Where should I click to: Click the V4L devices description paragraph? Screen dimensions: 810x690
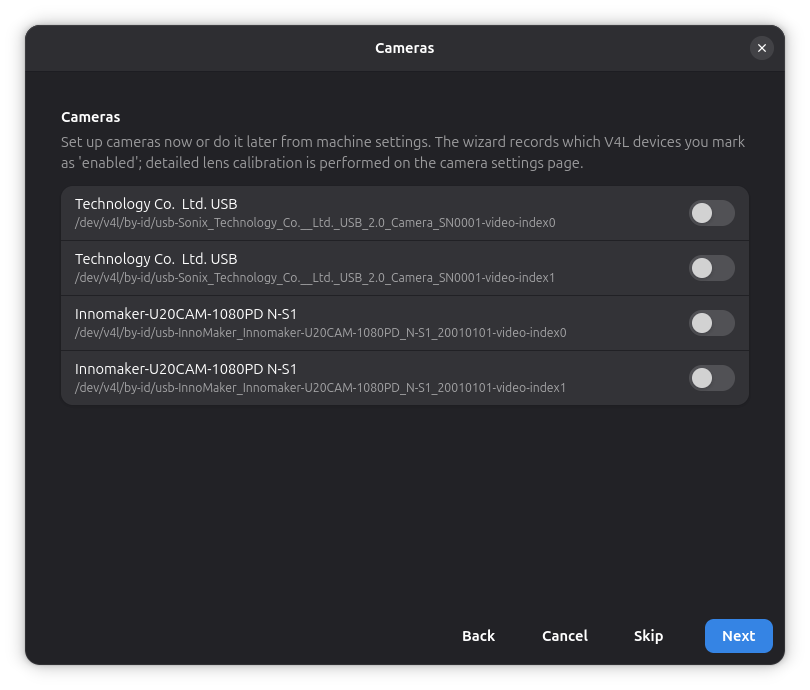point(403,152)
